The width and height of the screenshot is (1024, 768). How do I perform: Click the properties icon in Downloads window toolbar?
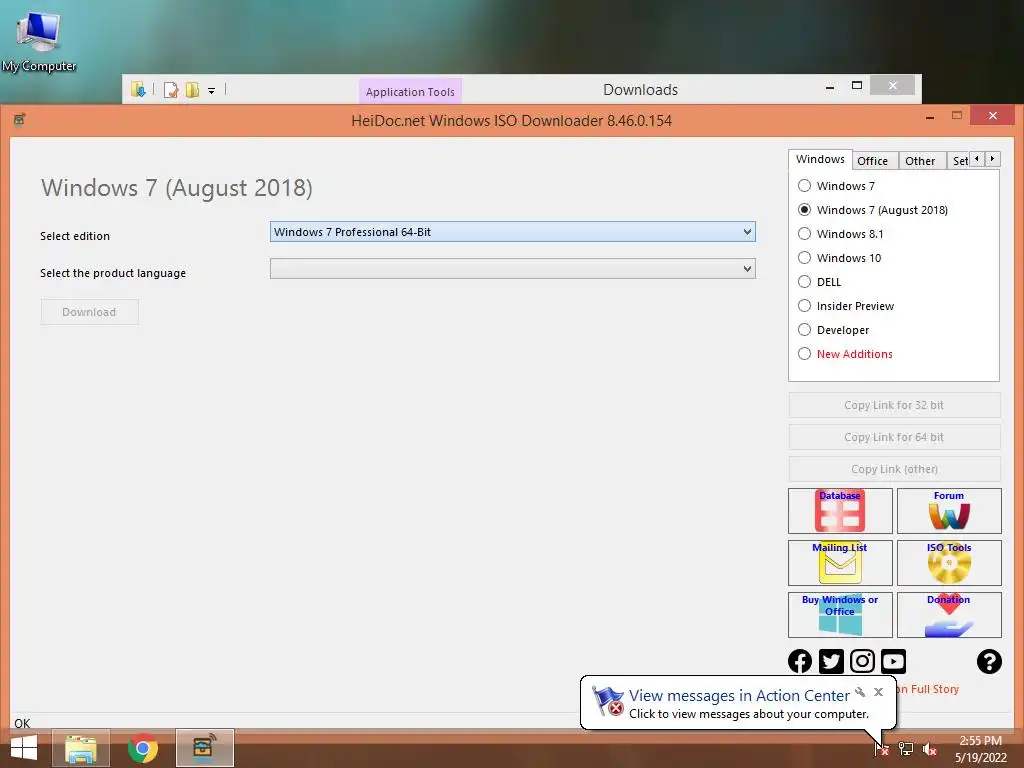point(171,90)
